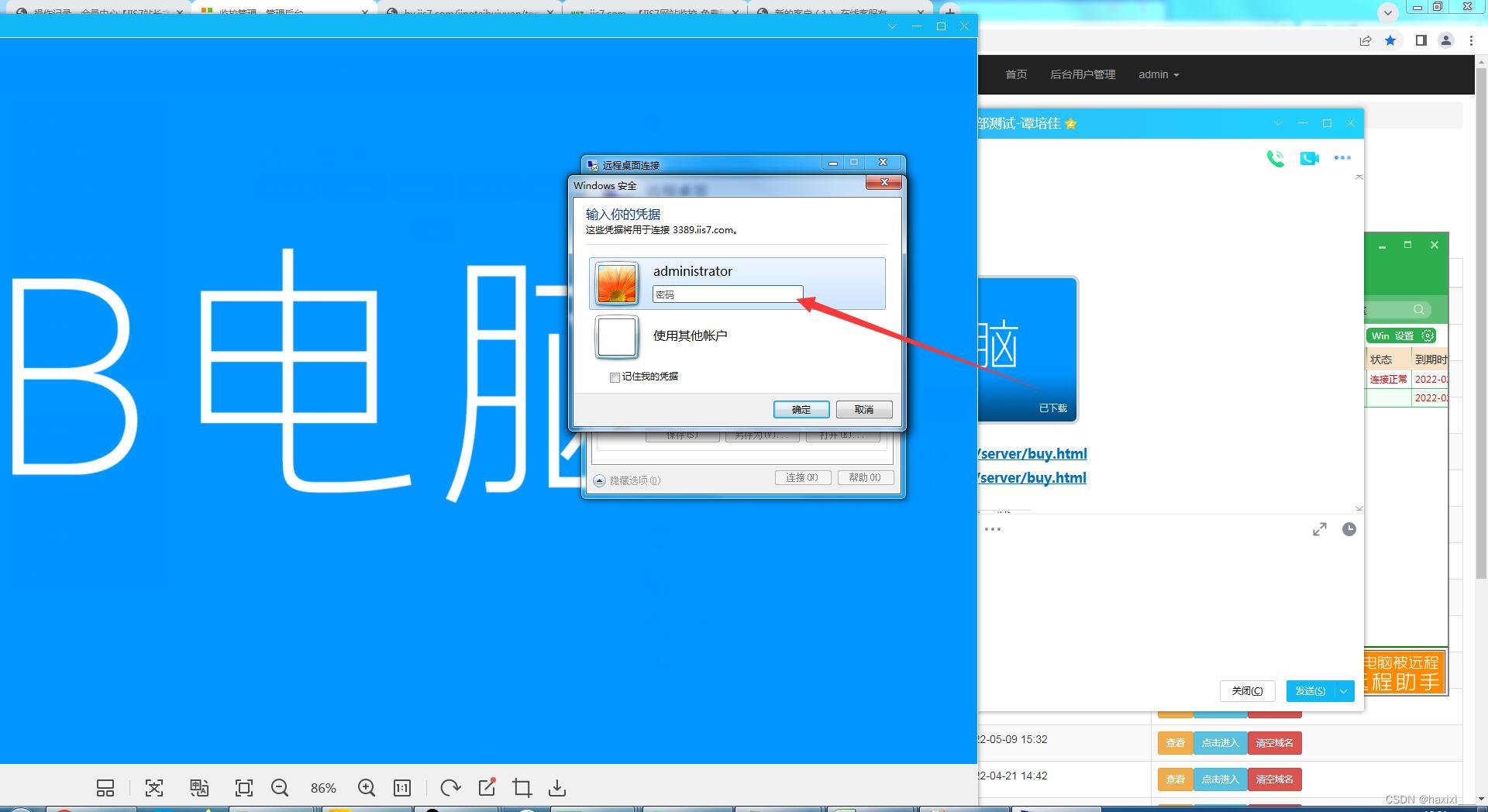Show image at 1:1 actual size
The image size is (1488, 812).
coord(402,788)
